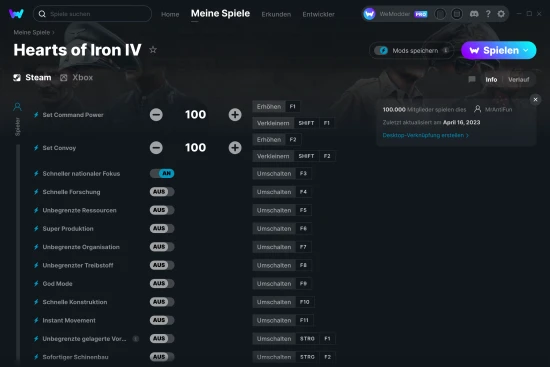Click Umschalten F9 hotkey button
This screenshot has width=550, height=367.
(282, 283)
